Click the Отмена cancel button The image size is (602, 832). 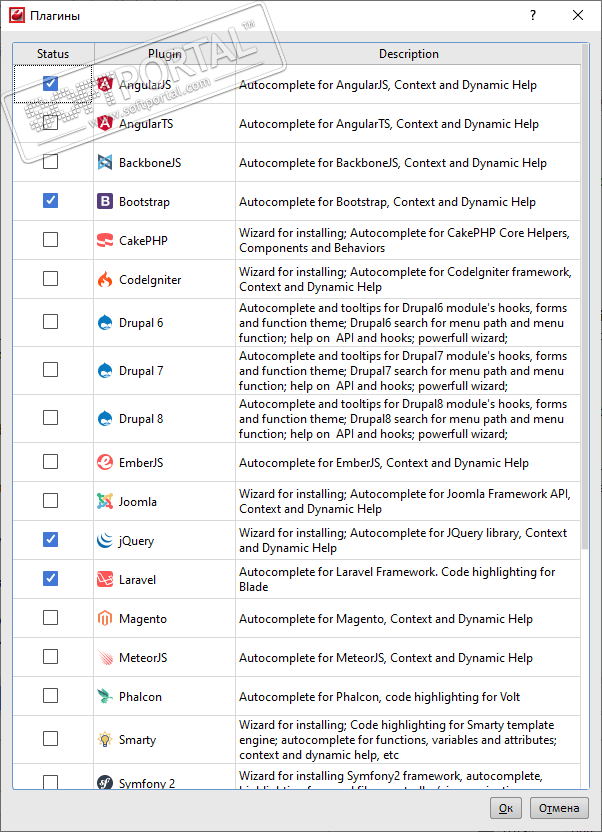[559, 808]
